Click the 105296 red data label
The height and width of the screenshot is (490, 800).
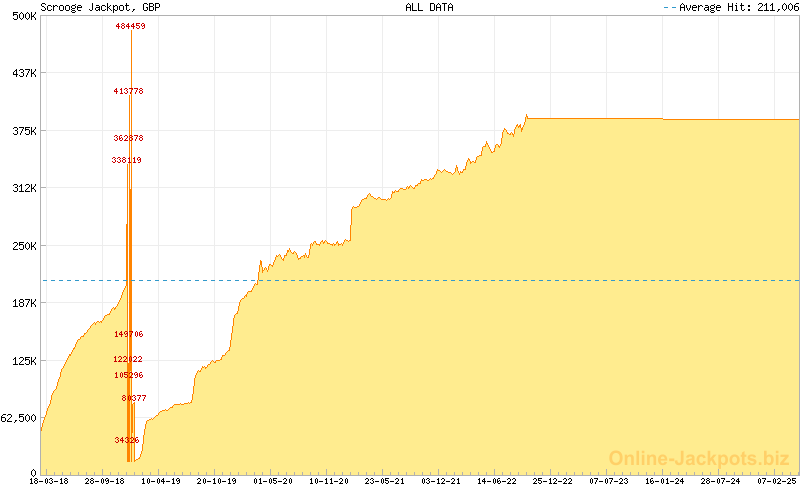[128, 375]
